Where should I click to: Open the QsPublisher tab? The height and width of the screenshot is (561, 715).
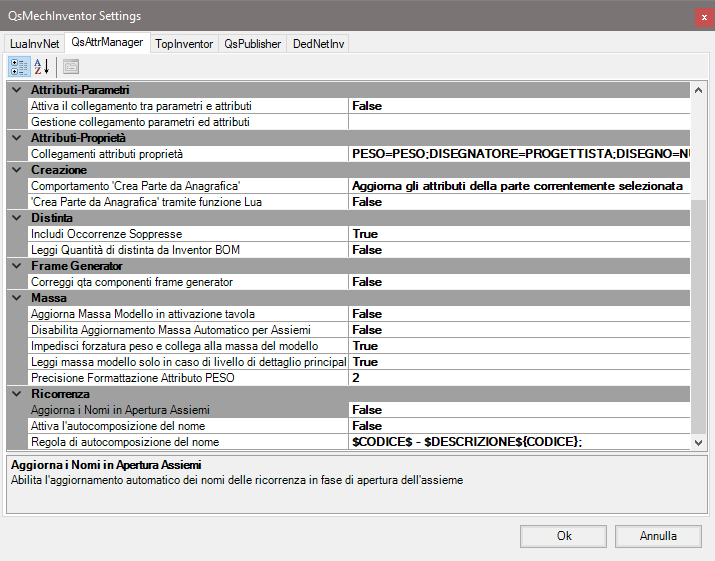[x=253, y=44]
